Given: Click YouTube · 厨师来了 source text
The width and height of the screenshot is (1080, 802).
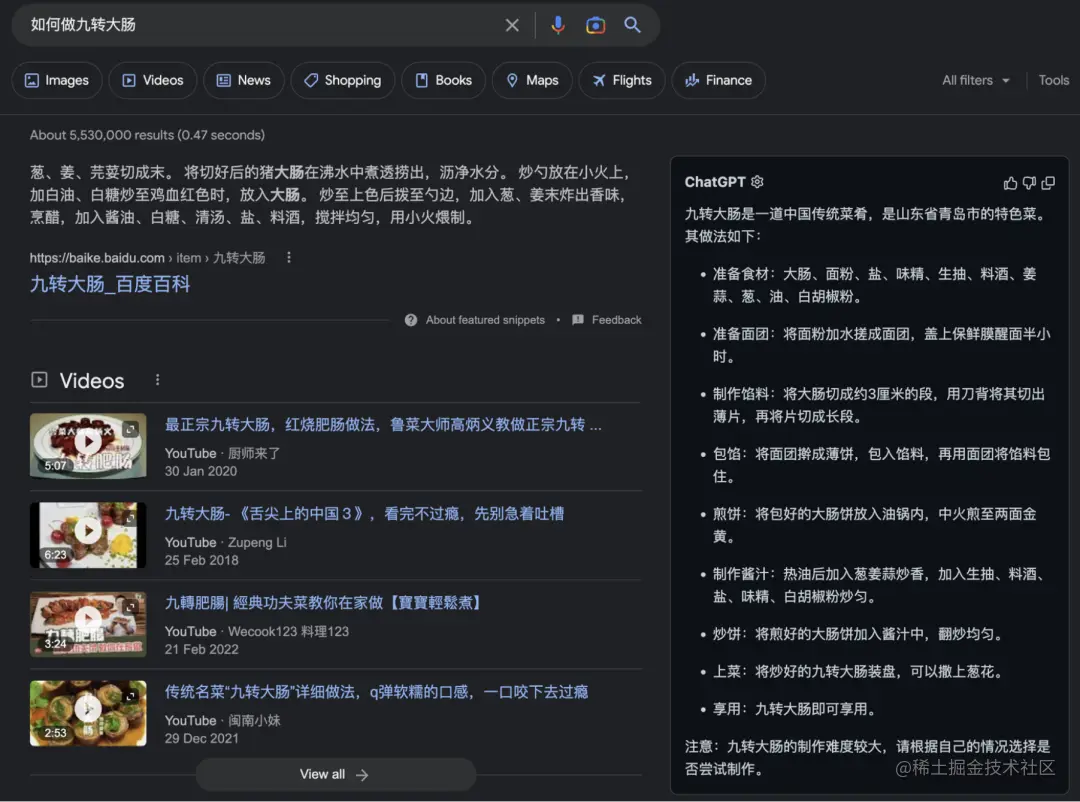Looking at the screenshot, I should tap(222, 453).
